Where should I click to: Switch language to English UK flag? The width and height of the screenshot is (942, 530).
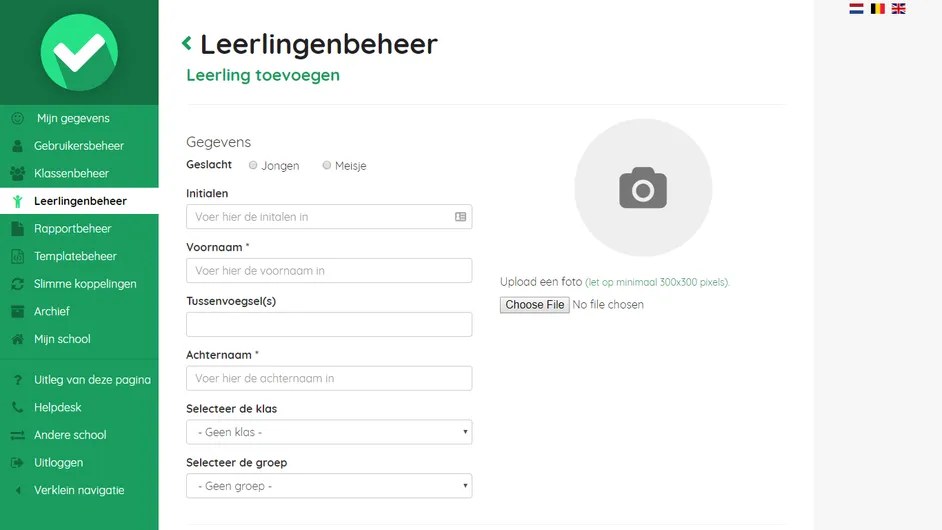(x=899, y=8)
